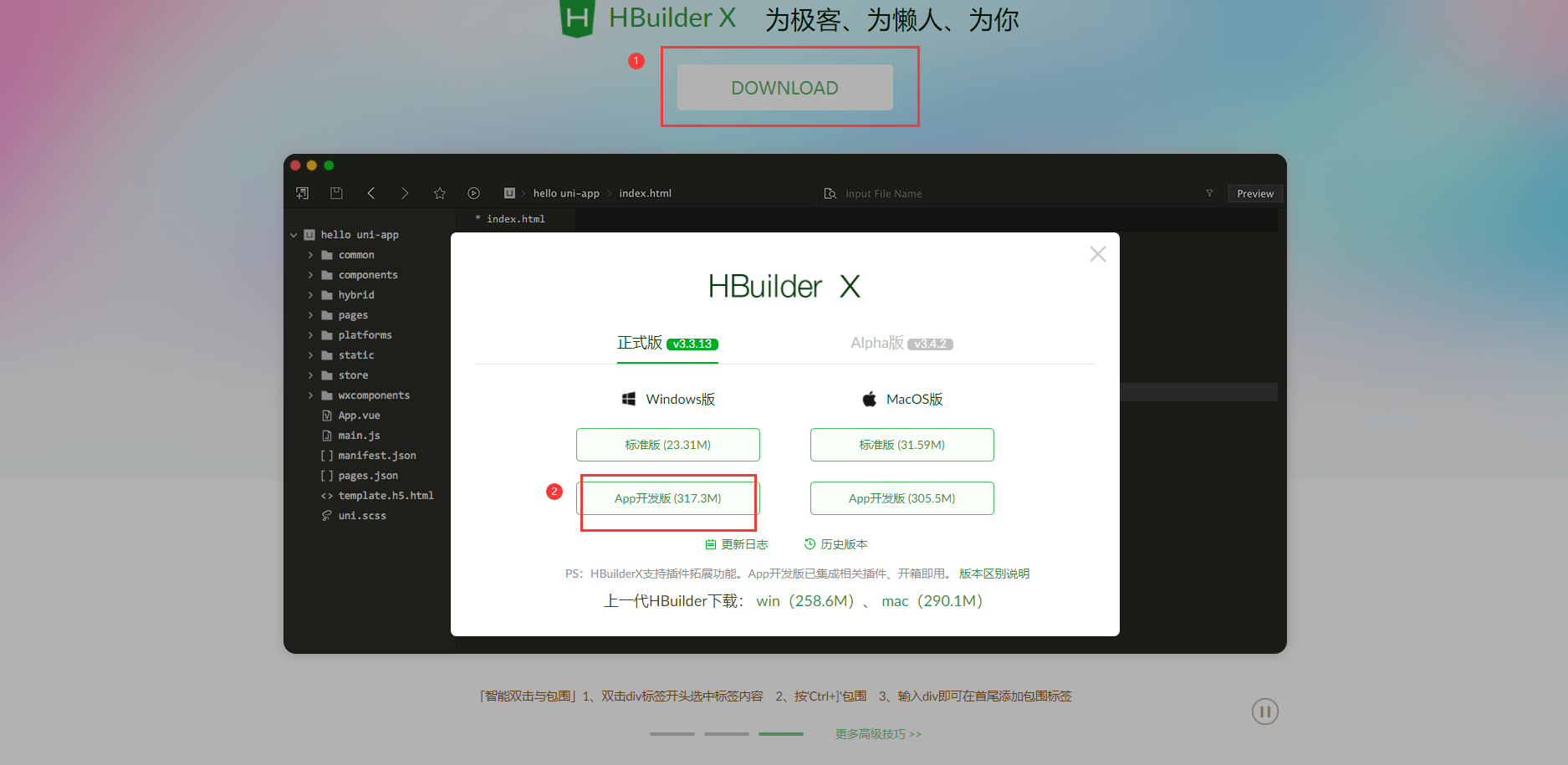1568x765 pixels.
Task: Click the DOWNLOAD button
Action: pyautogui.click(x=784, y=88)
